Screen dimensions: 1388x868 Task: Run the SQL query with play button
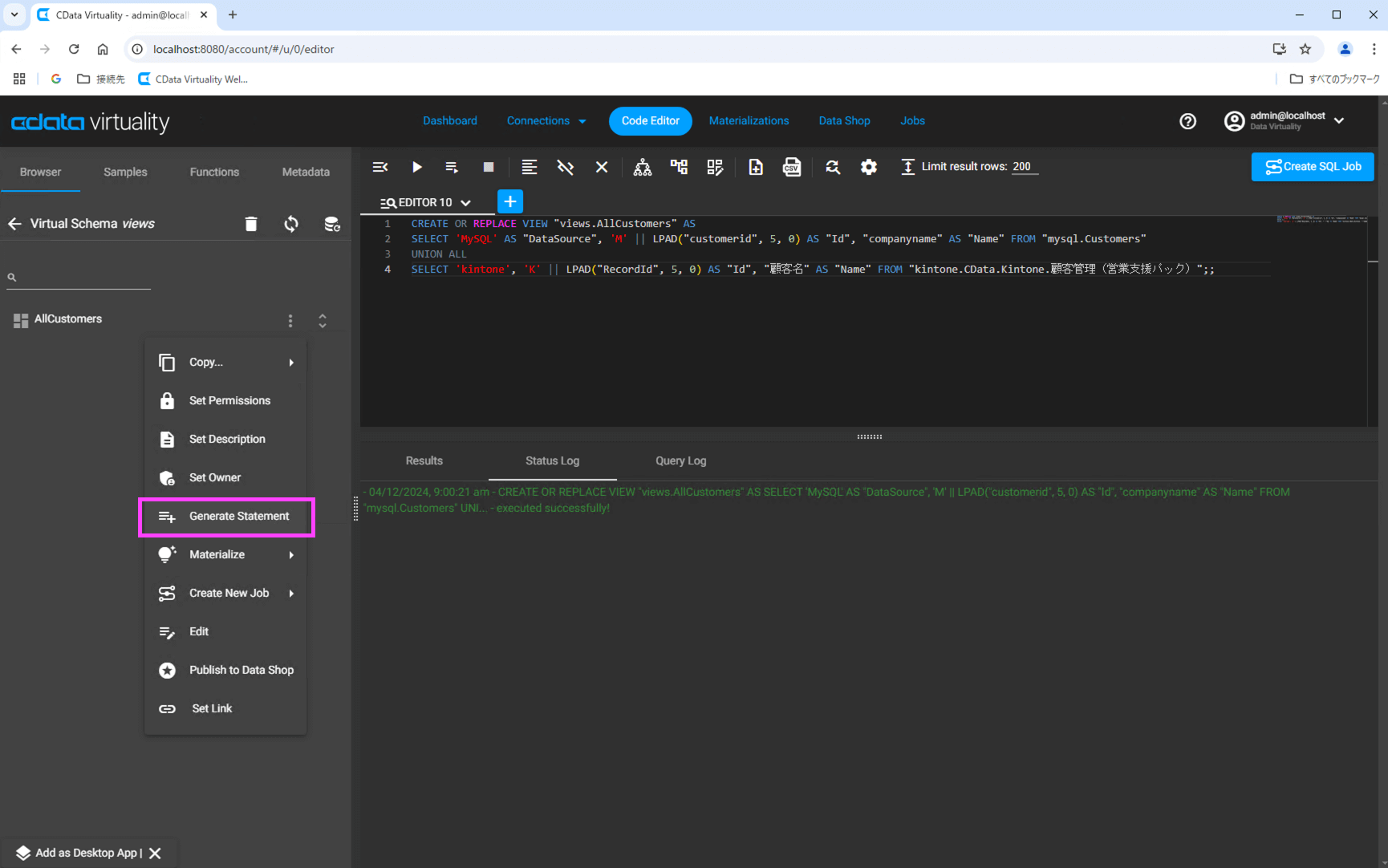416,167
